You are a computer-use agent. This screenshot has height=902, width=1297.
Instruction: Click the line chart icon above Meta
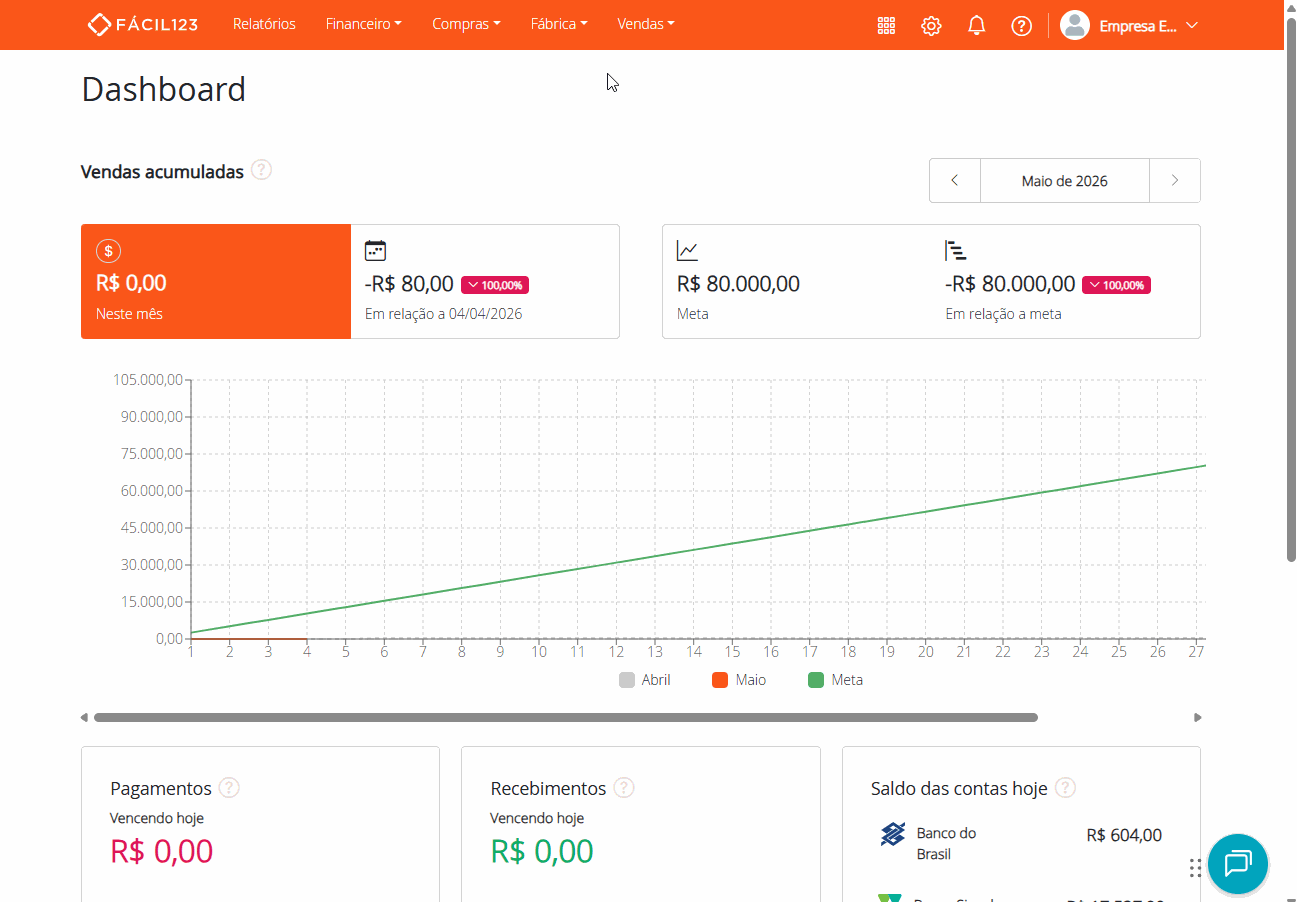pyautogui.click(x=687, y=251)
